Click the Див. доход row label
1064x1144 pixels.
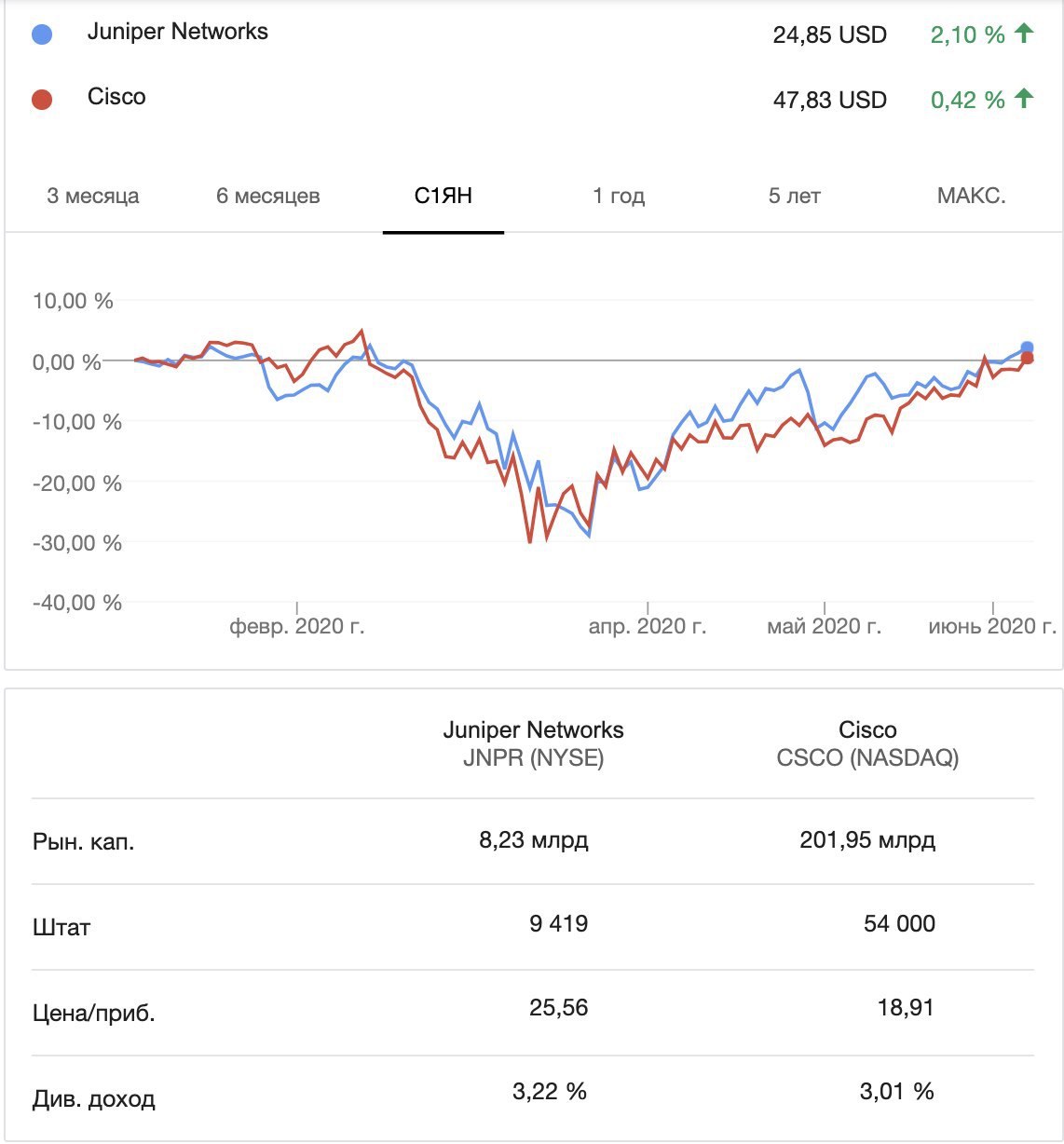94,1099
